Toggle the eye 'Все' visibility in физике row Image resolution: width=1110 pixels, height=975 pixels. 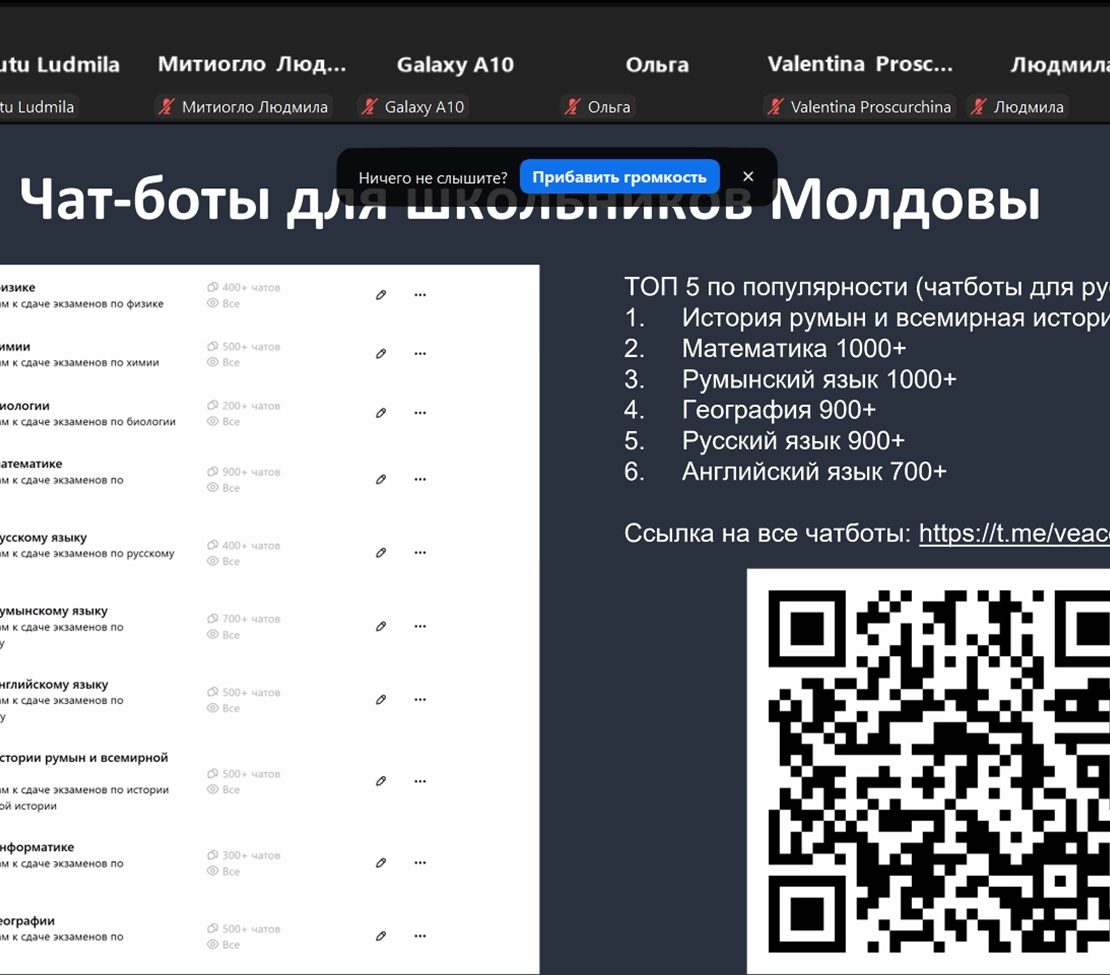[223, 303]
